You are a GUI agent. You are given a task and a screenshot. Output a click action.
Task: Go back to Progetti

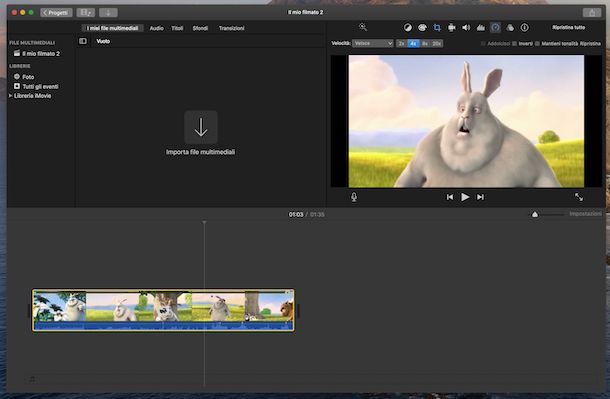(56, 12)
